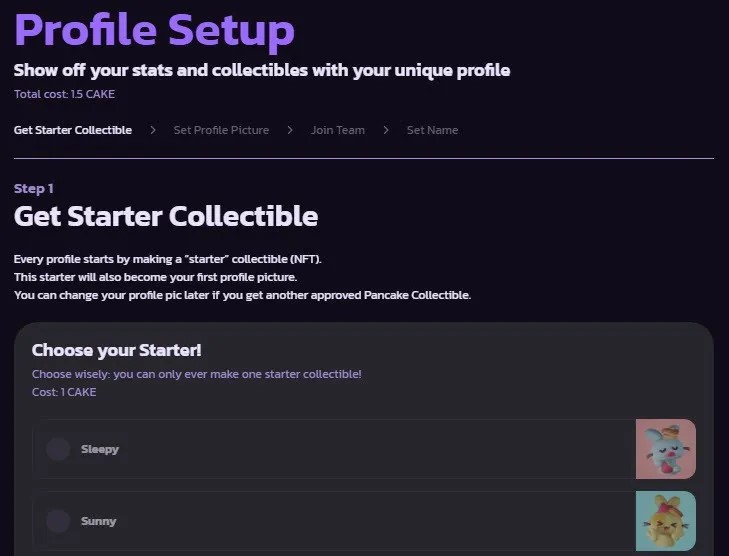This screenshot has width=729, height=556.
Task: Click 'Every profile starts by making' sentence
Action: coord(168,259)
